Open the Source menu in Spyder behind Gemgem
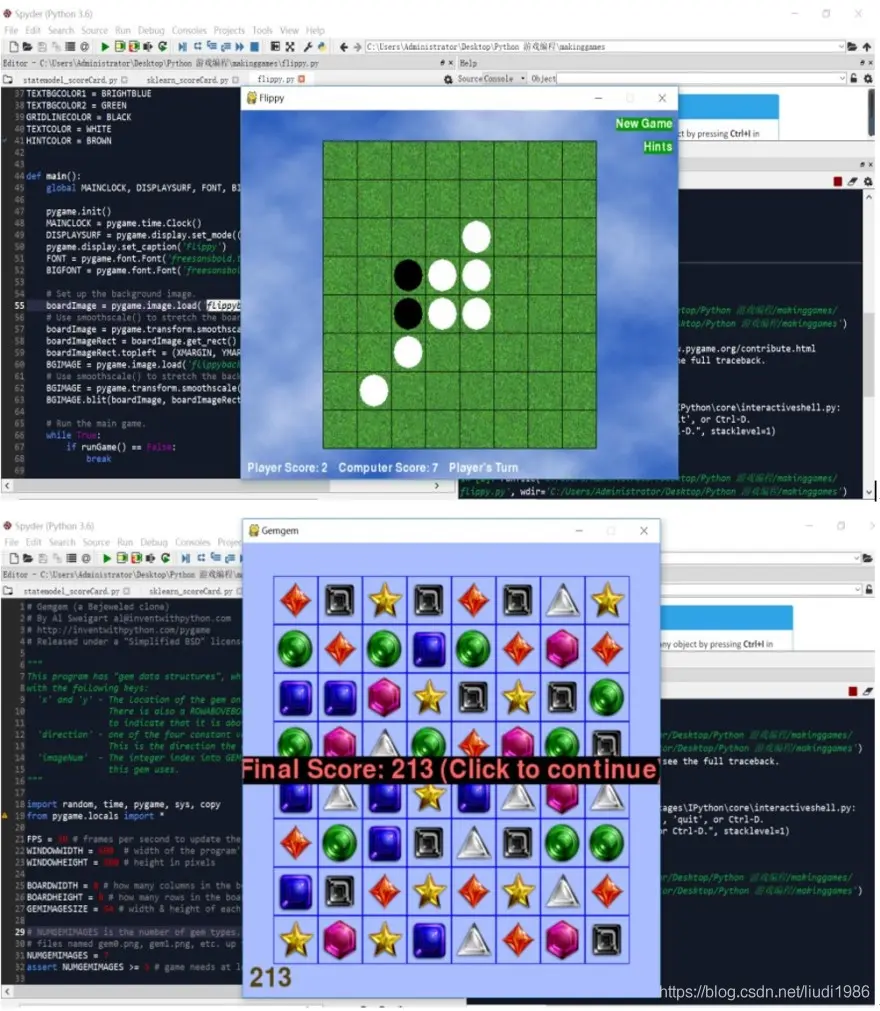This screenshot has width=880, height=1011. pyautogui.click(x=96, y=542)
